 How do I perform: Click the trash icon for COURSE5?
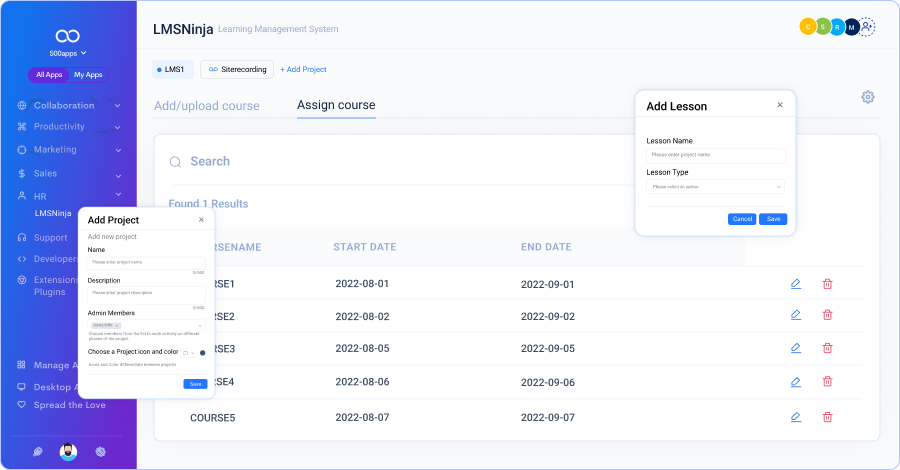827,417
